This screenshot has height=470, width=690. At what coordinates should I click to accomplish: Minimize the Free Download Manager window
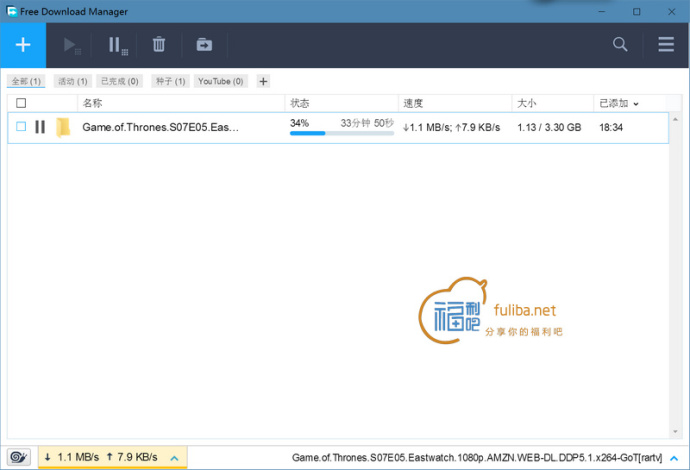pos(602,11)
